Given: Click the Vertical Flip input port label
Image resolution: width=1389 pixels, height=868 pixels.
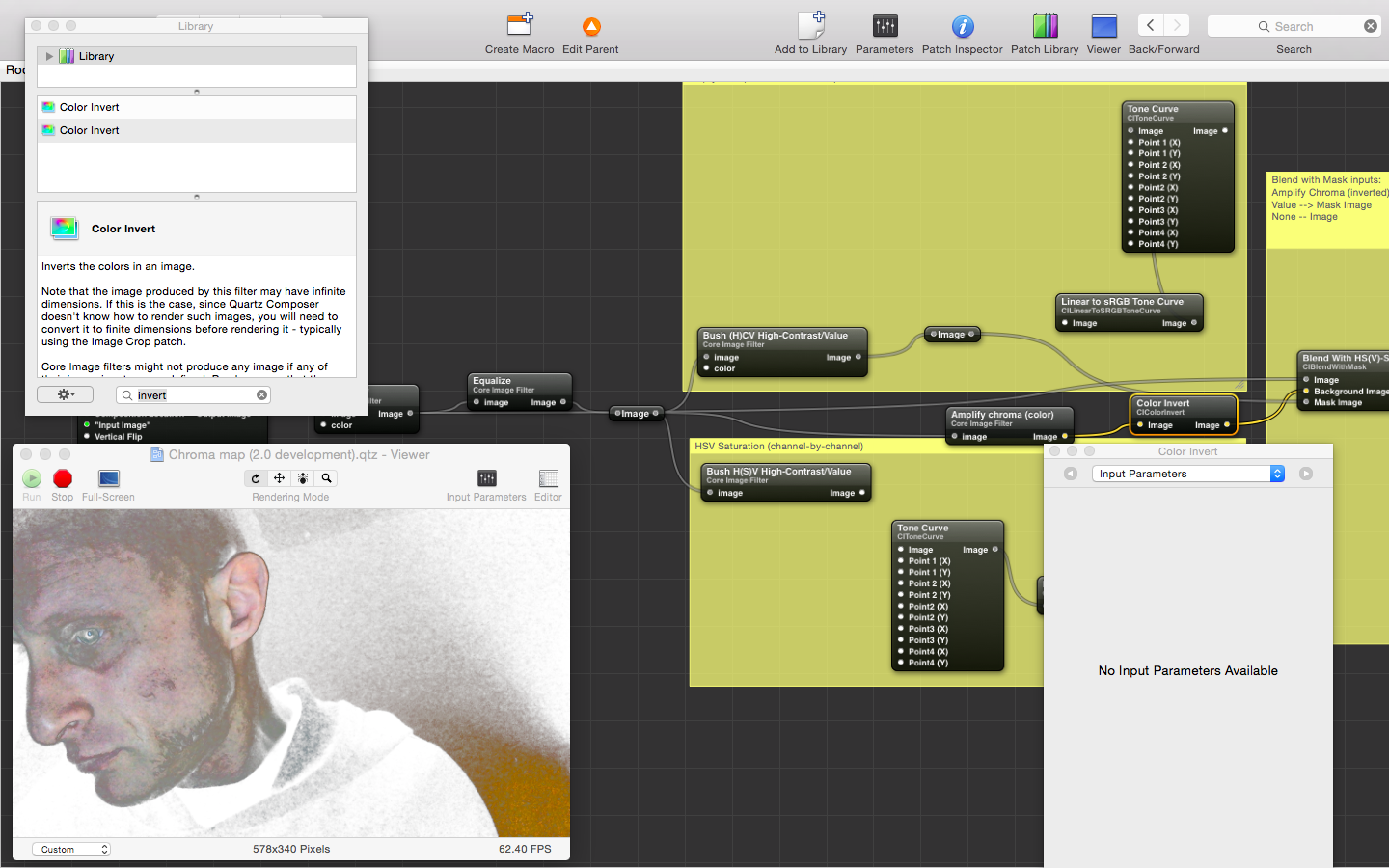Looking at the screenshot, I should pos(118,437).
